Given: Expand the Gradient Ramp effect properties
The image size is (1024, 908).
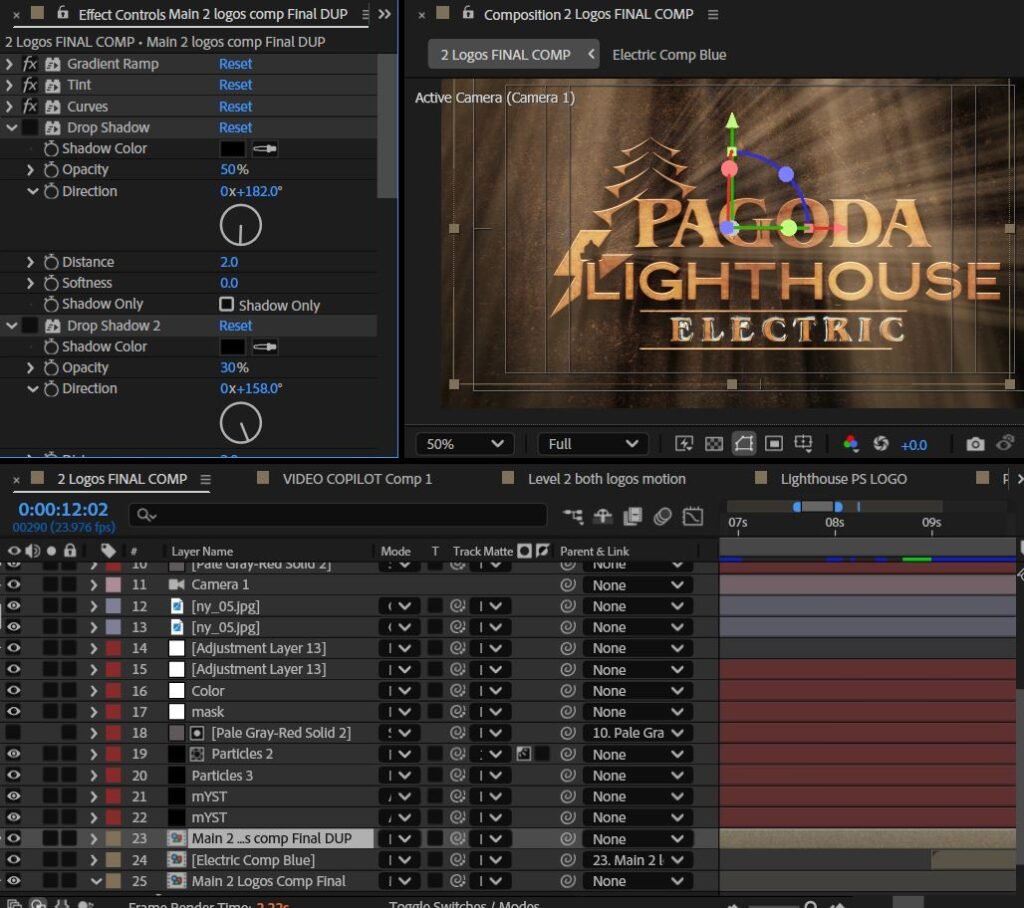Looking at the screenshot, I should (10, 64).
